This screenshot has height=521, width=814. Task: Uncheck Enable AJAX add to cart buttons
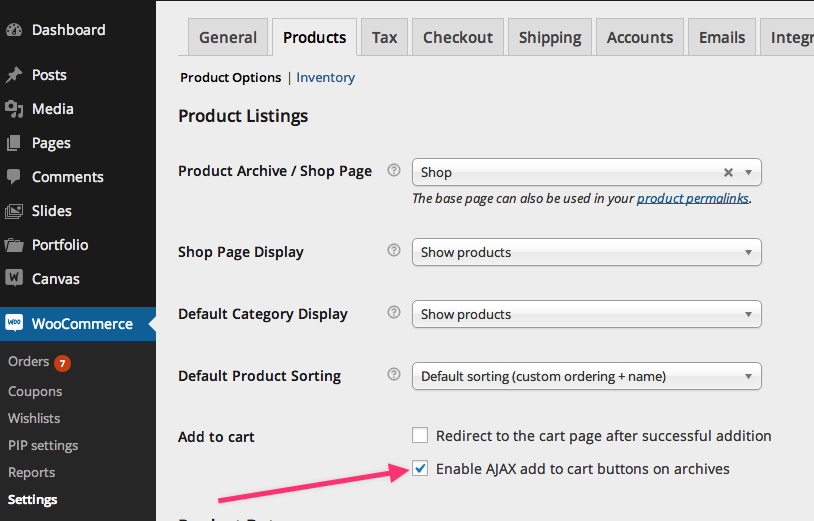[420, 469]
